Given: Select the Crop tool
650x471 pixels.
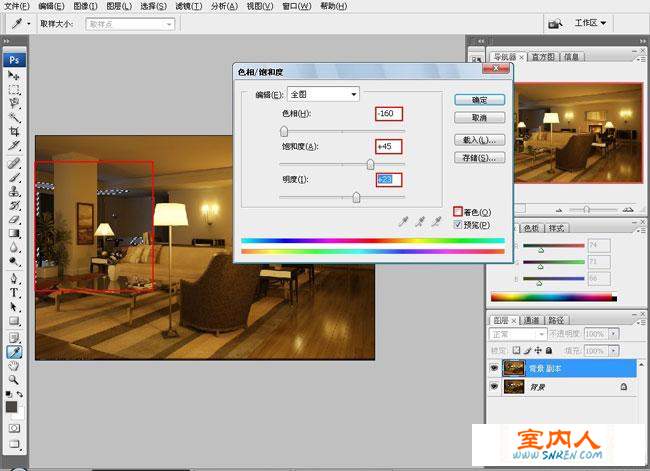Looking at the screenshot, I should [14, 131].
